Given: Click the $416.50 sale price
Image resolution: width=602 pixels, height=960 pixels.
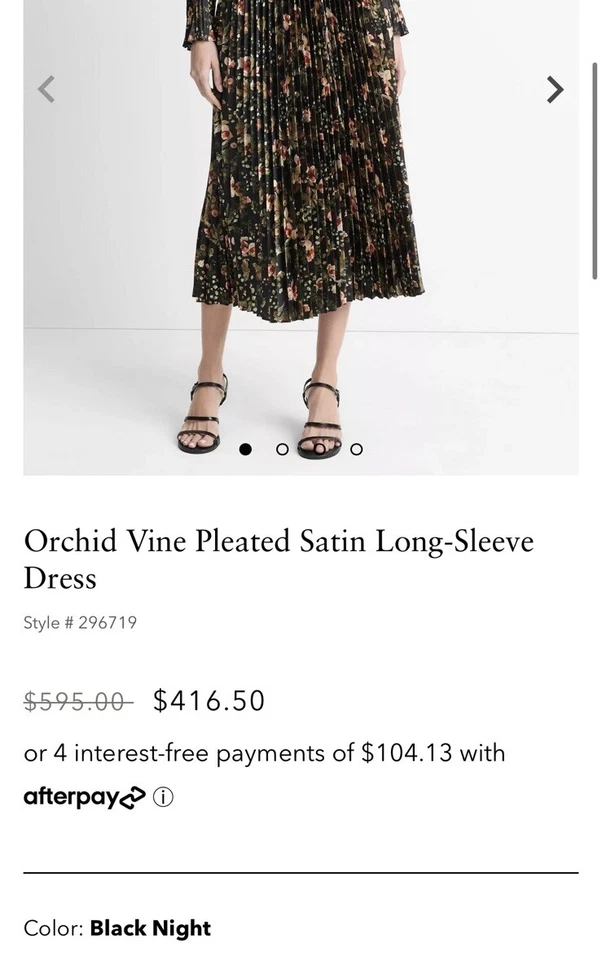Looking at the screenshot, I should [209, 701].
